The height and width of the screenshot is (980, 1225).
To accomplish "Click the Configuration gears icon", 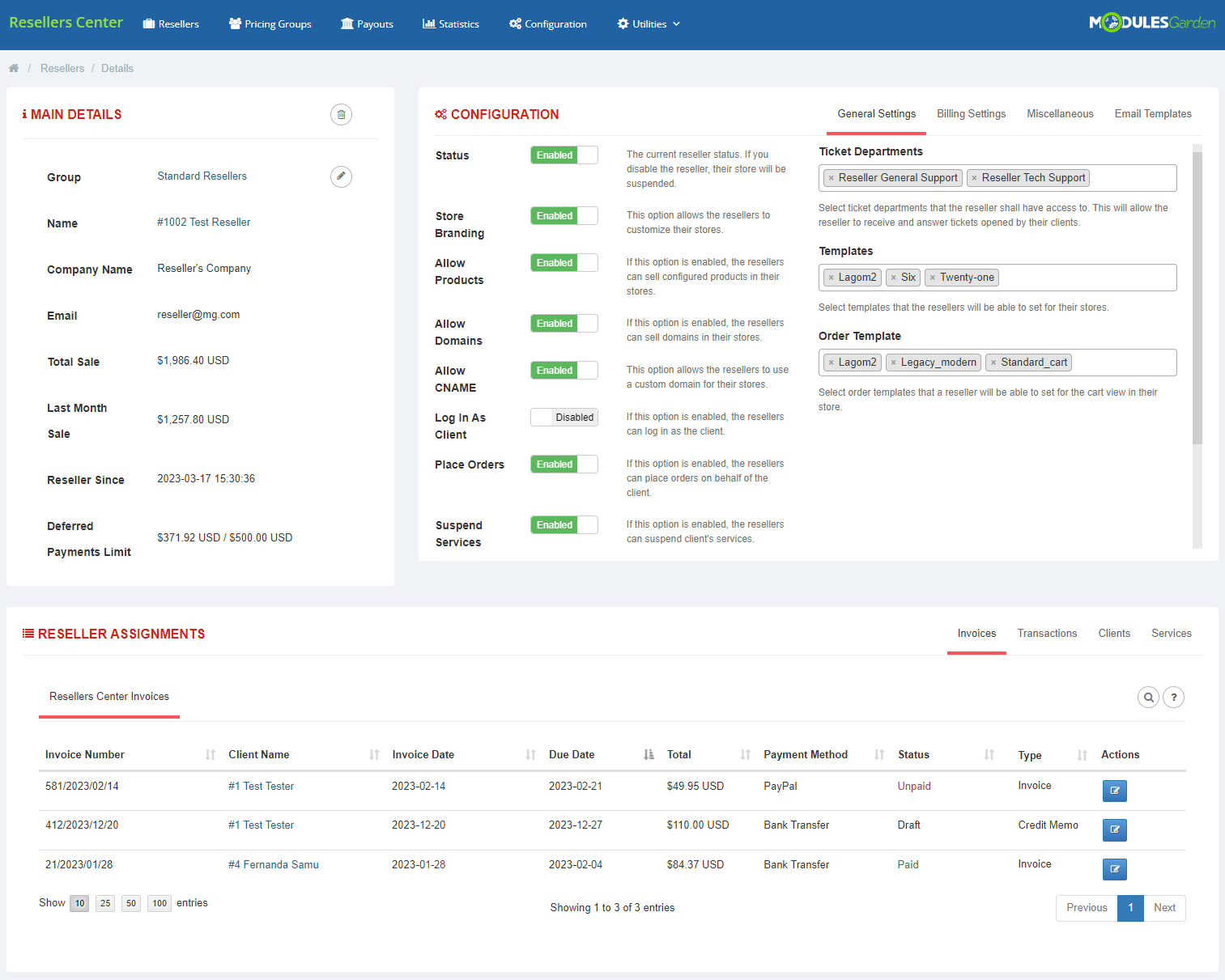I will pyautogui.click(x=515, y=23).
